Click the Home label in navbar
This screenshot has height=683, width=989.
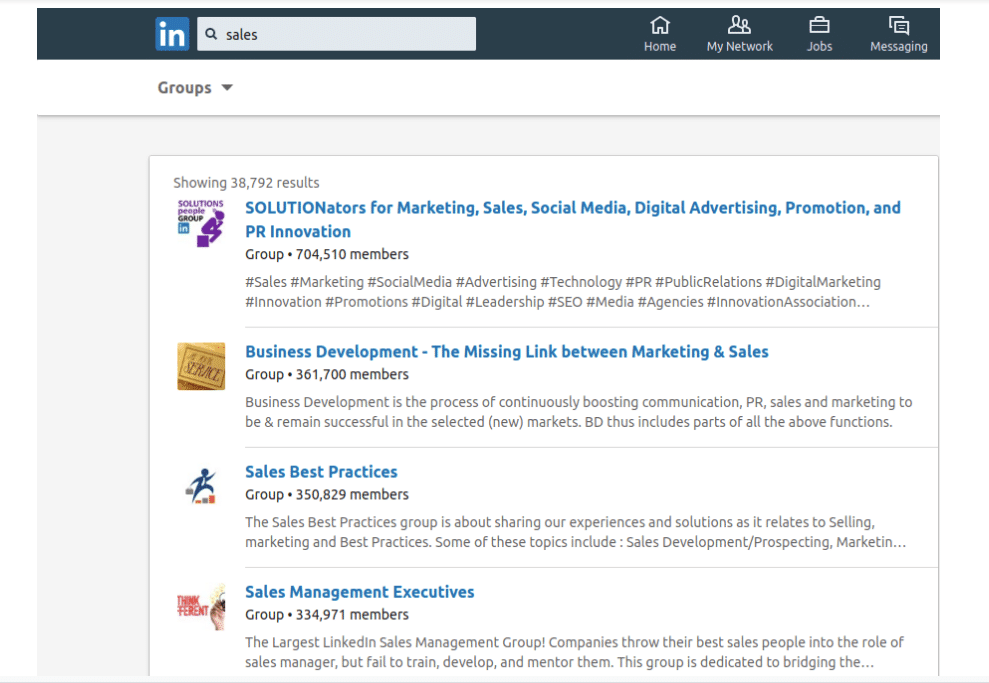click(x=660, y=47)
